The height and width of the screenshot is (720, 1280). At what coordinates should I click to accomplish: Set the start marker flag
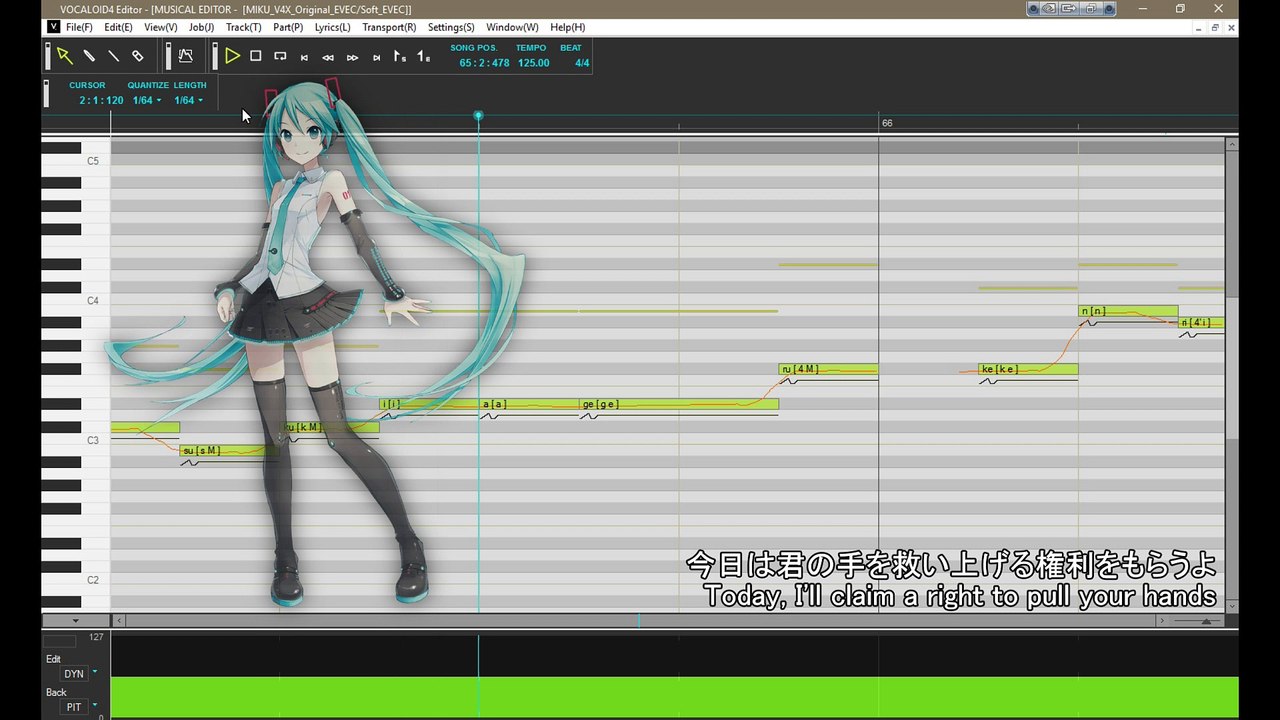tap(400, 56)
